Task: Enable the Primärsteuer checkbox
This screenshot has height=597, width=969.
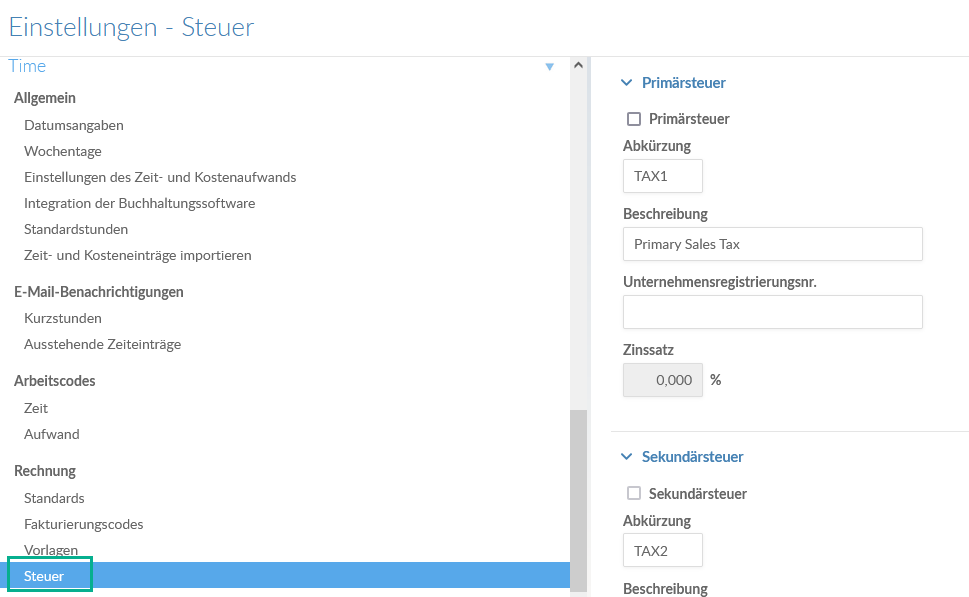Action: click(634, 119)
